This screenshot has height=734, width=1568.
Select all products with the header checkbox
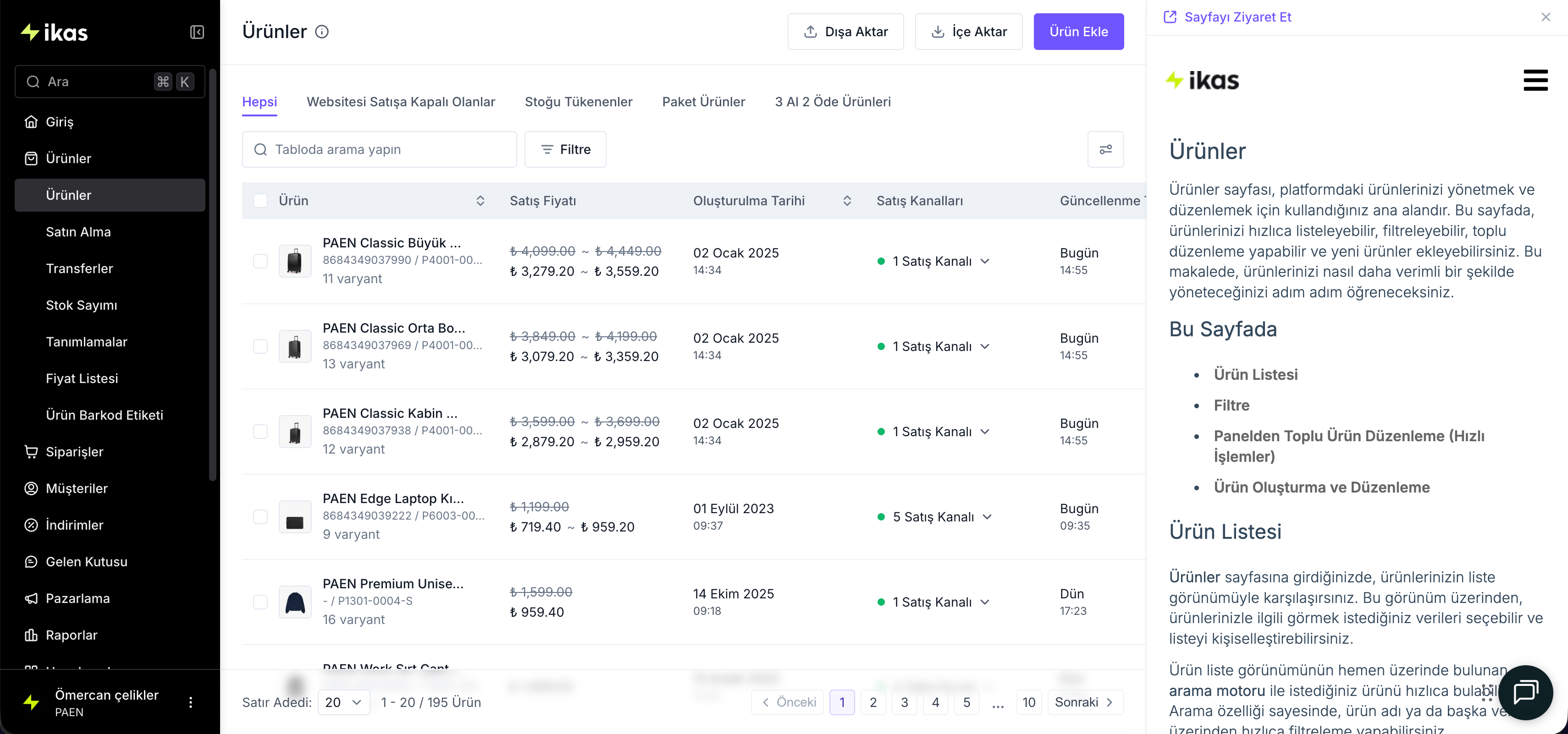click(x=260, y=201)
